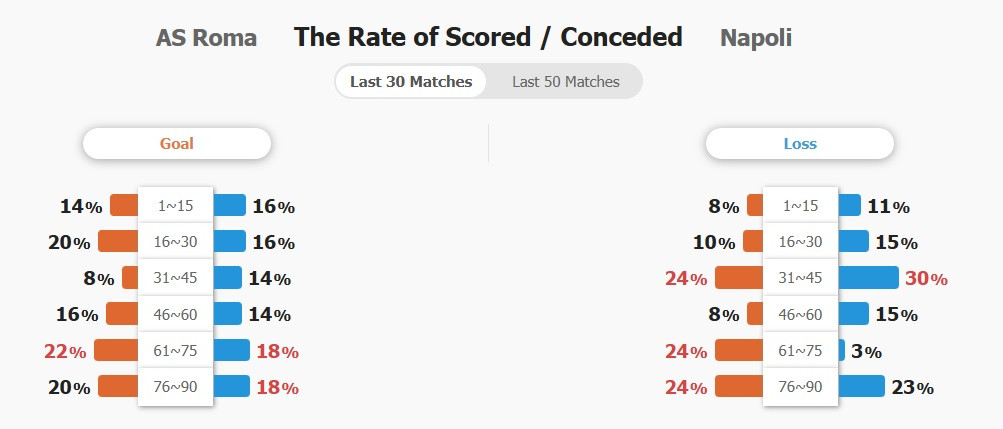Click the Goal pill button
This screenshot has height=429, width=1003.
click(177, 143)
